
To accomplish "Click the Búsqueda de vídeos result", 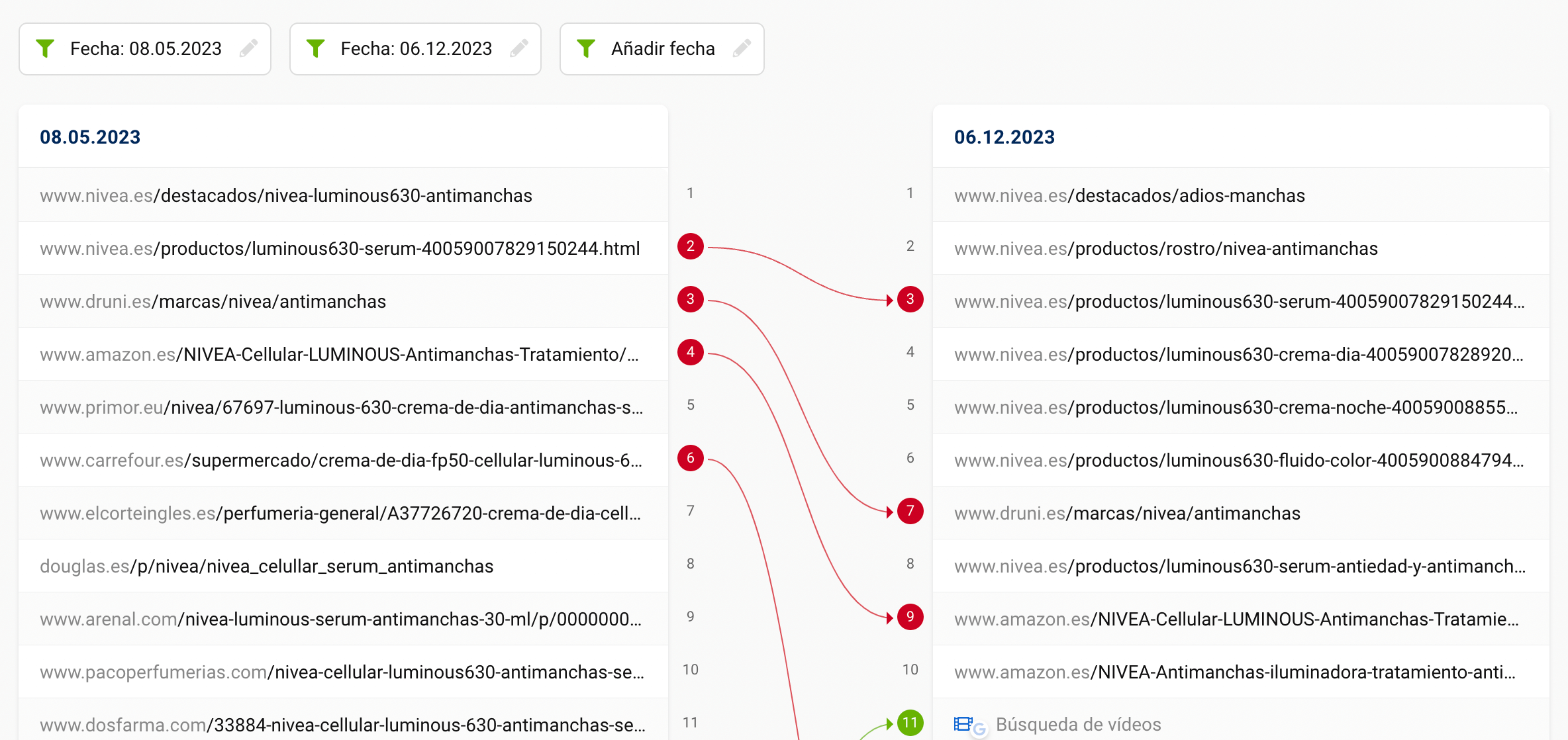I will click(x=1079, y=725).
